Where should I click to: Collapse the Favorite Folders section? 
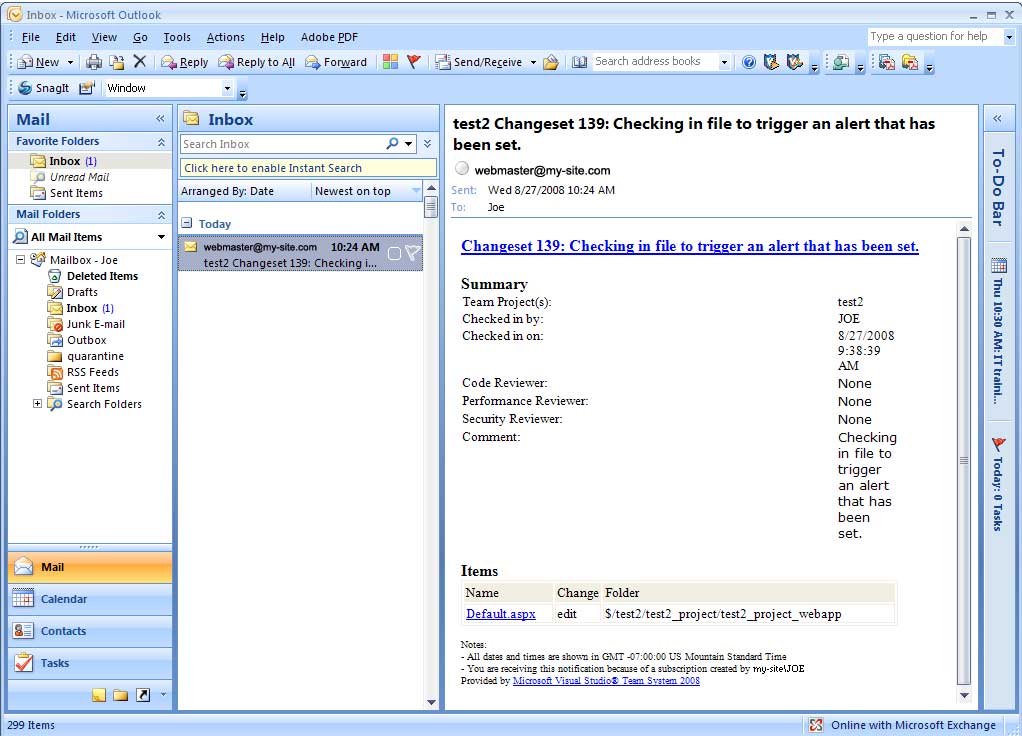pos(161,141)
